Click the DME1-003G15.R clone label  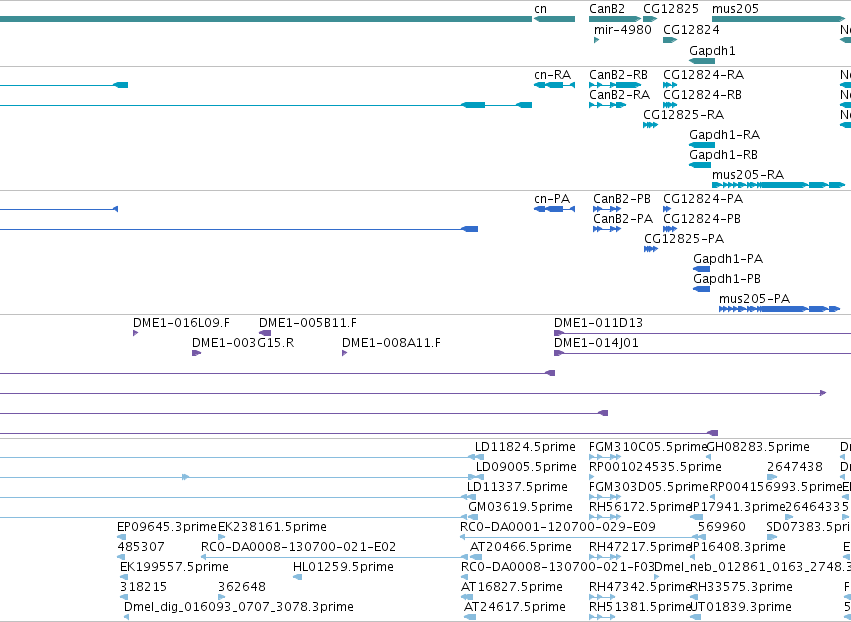(243, 343)
